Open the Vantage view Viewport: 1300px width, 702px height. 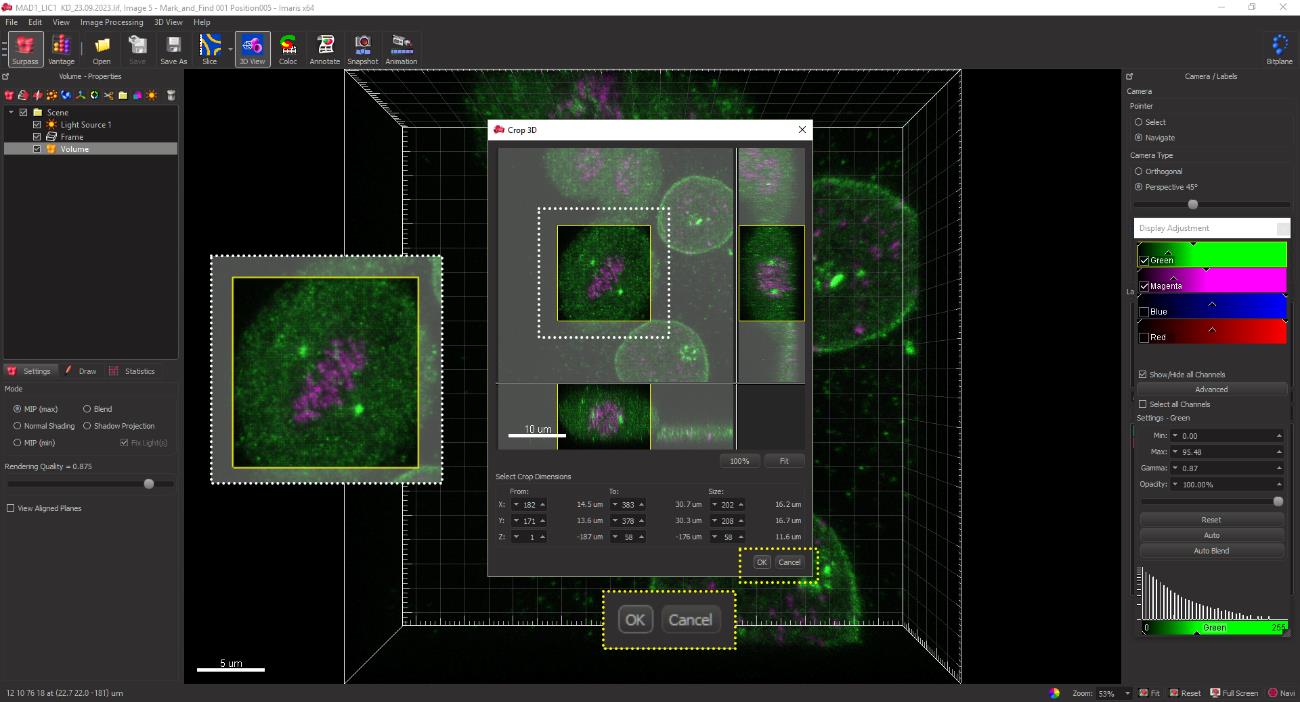61,48
